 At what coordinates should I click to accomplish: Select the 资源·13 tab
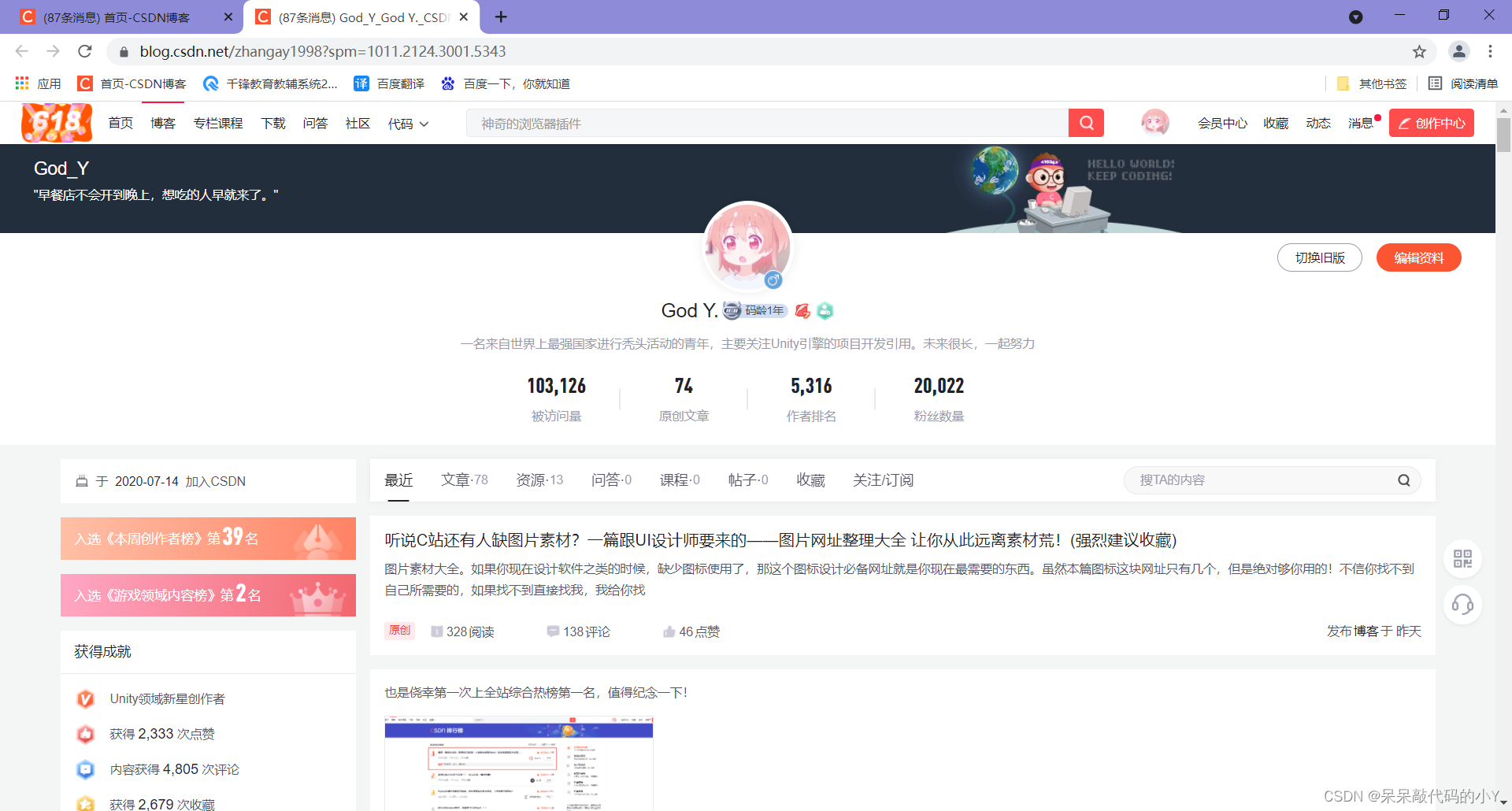539,480
